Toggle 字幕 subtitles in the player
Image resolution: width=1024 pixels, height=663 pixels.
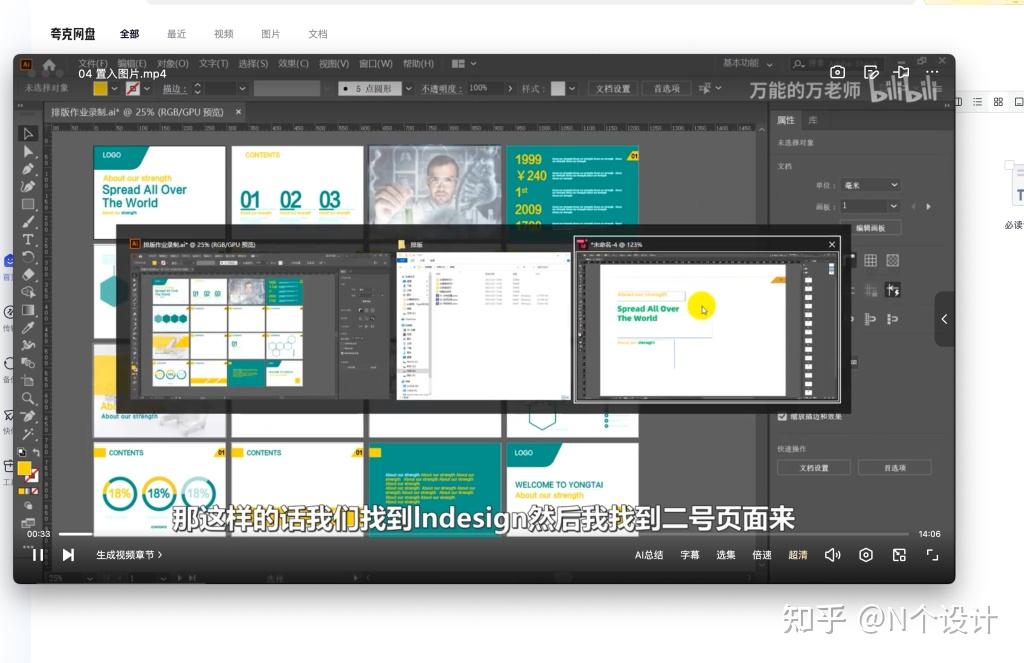689,555
